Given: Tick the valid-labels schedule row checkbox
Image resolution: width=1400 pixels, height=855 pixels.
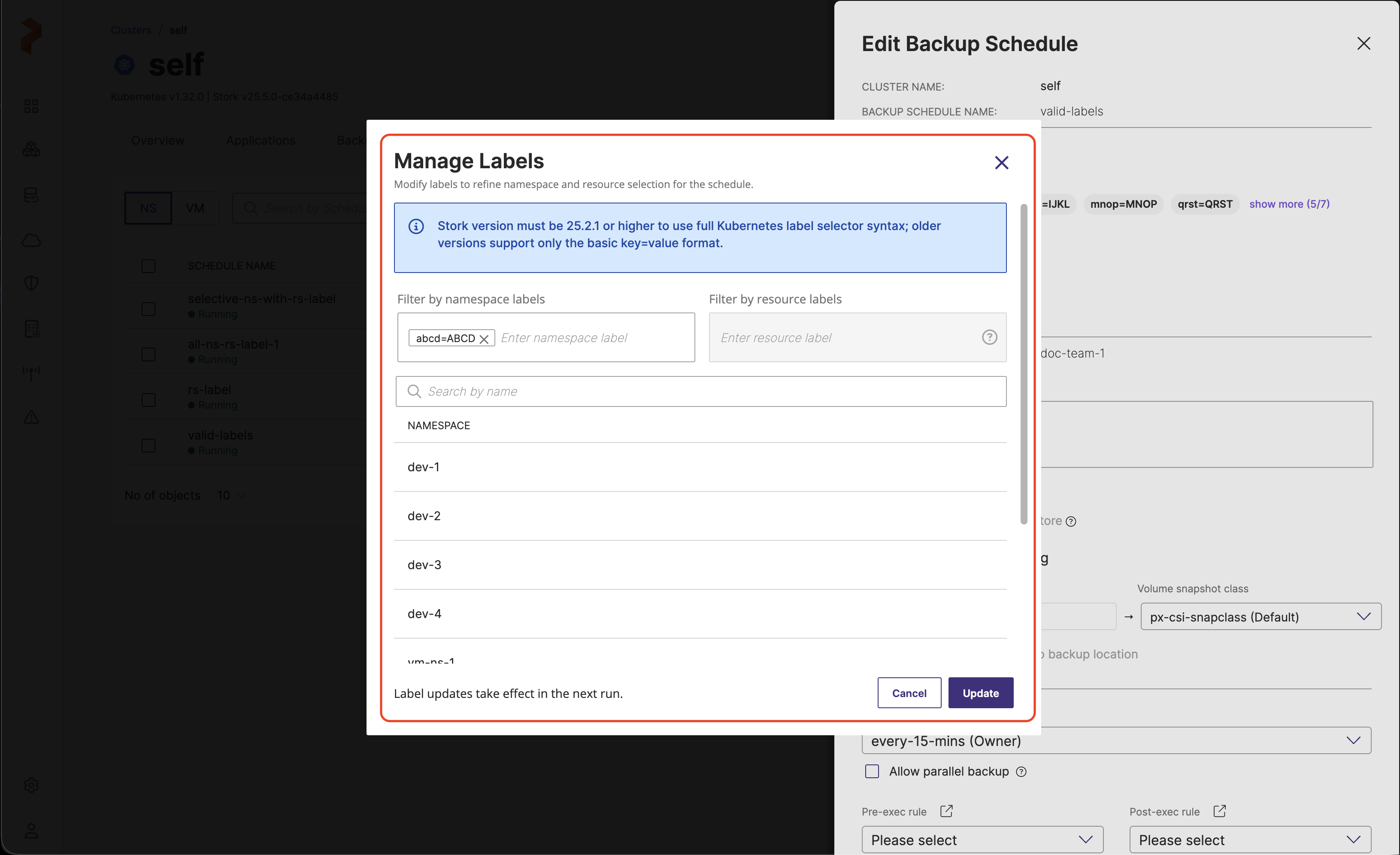Looking at the screenshot, I should coord(148,446).
